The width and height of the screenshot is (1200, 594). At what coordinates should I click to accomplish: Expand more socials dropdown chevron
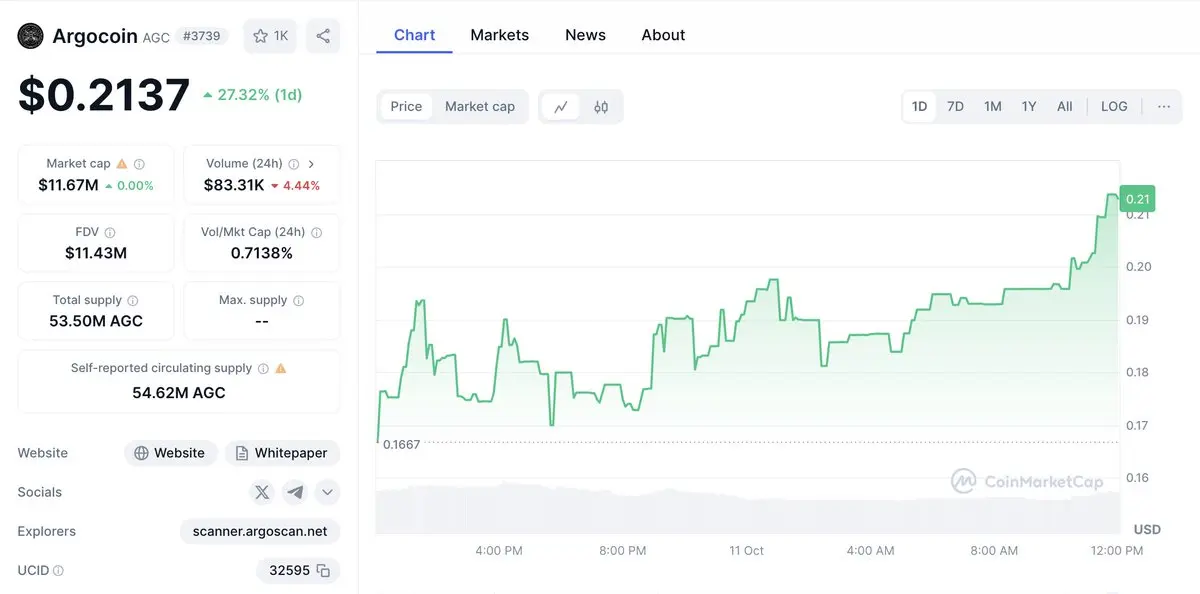point(327,492)
